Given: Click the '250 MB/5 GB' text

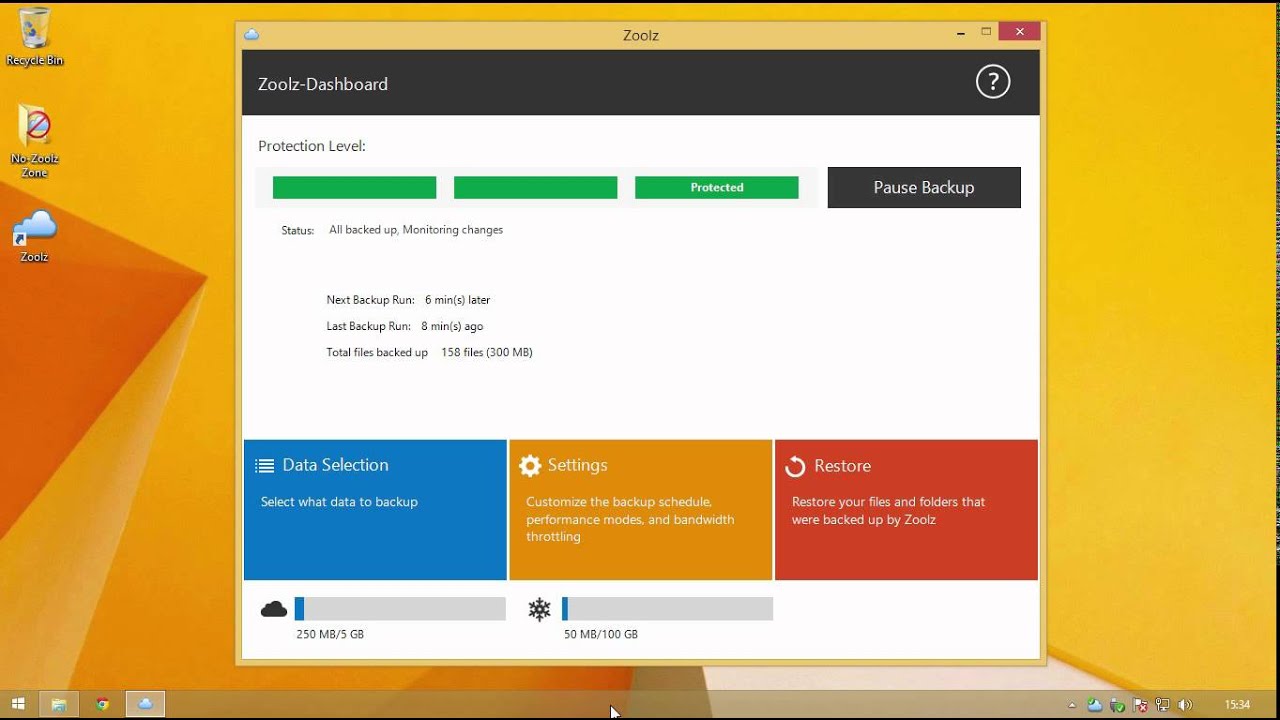Looking at the screenshot, I should (330, 634).
